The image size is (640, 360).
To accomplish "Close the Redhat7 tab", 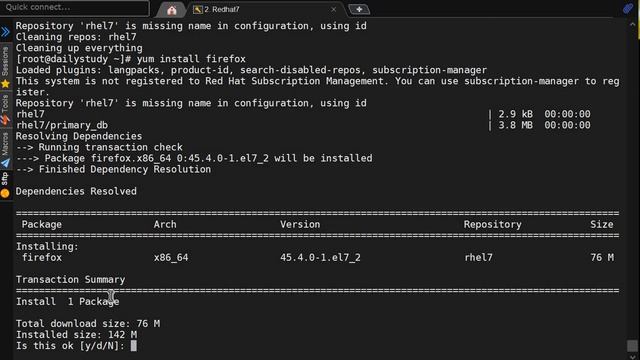I will pyautogui.click(x=333, y=9).
